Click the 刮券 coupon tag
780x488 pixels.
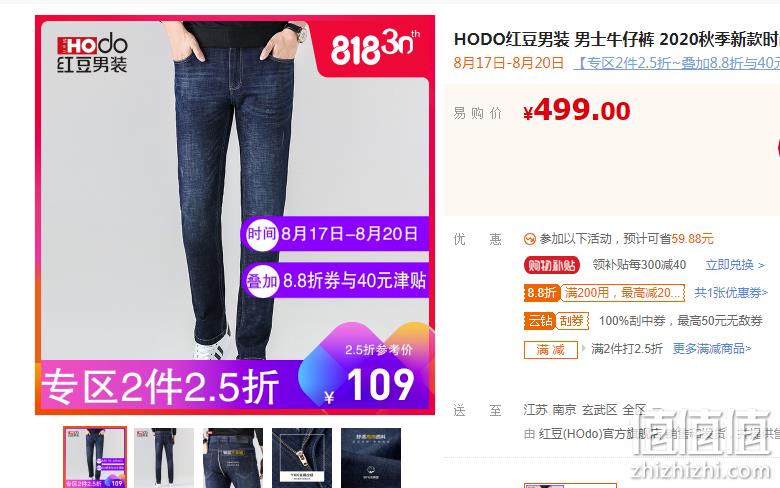point(572,321)
